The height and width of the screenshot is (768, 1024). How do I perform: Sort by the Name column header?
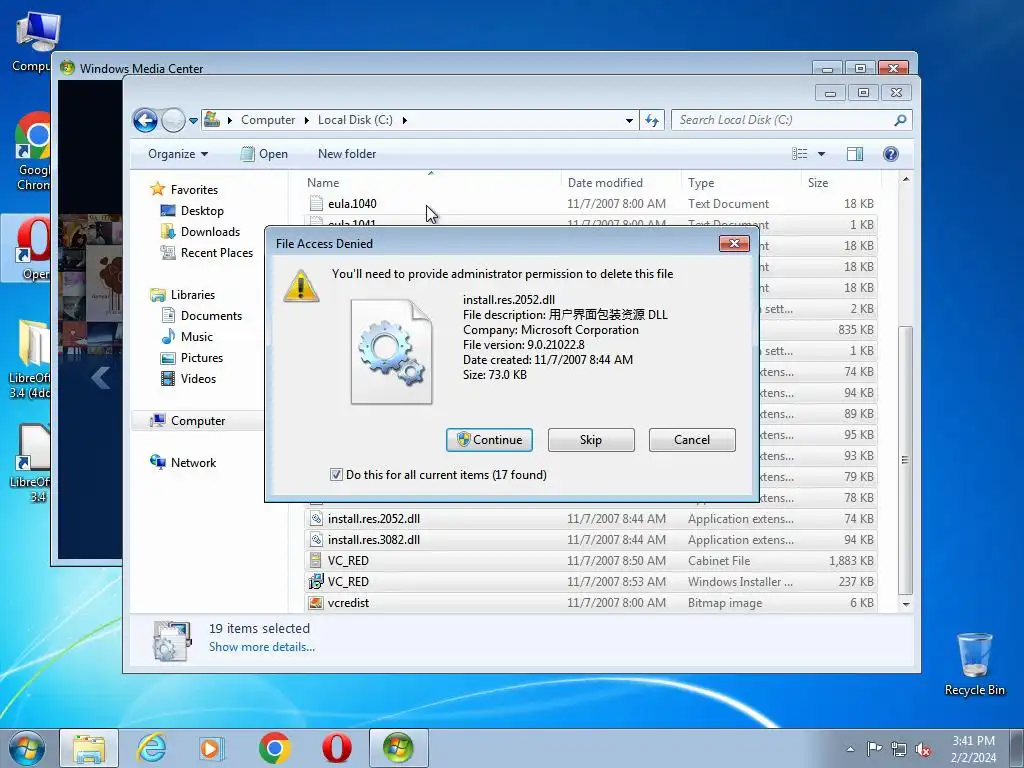pyautogui.click(x=431, y=183)
